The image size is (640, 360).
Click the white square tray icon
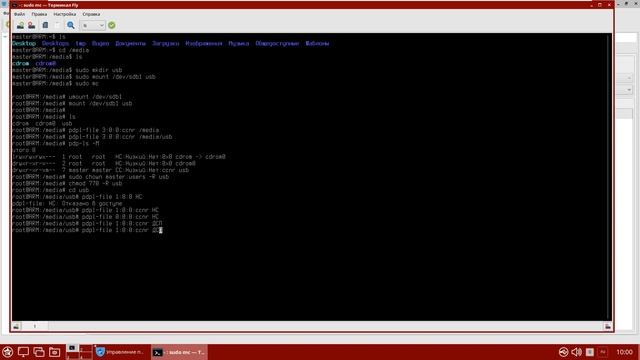click(x=590, y=352)
